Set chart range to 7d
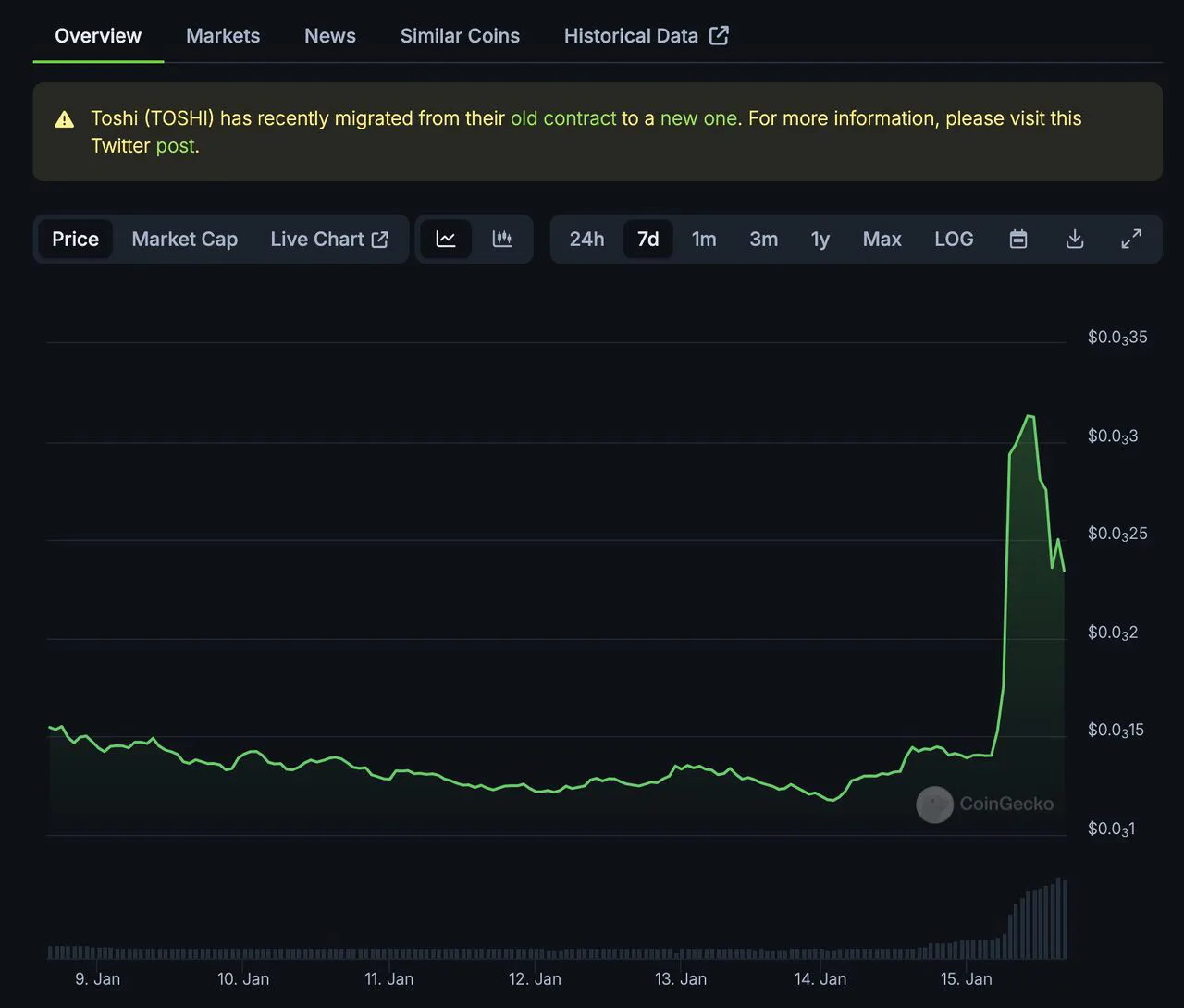The width and height of the screenshot is (1184, 1008). pos(648,239)
